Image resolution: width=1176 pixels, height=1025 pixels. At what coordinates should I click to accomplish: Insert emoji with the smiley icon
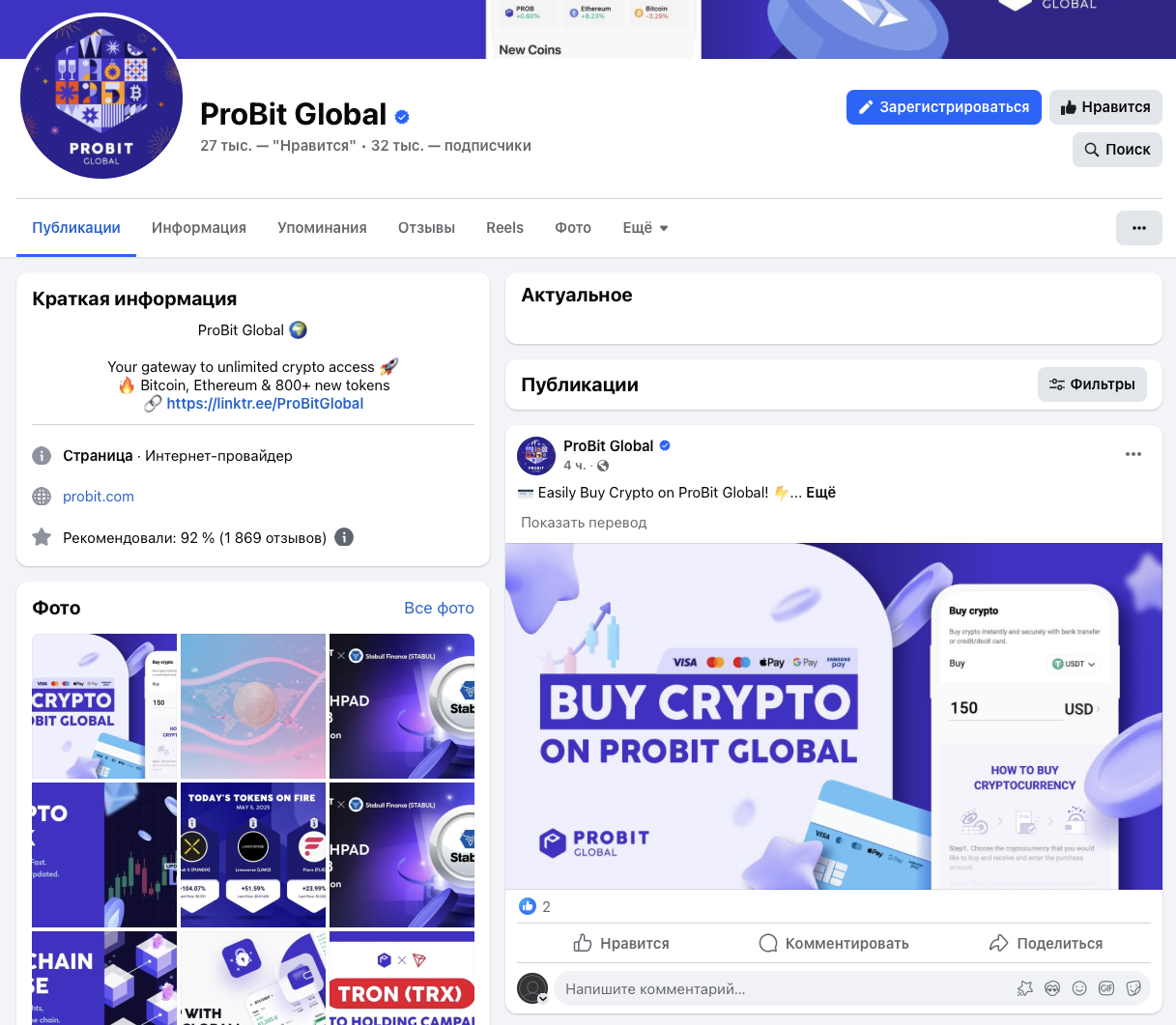click(1079, 988)
